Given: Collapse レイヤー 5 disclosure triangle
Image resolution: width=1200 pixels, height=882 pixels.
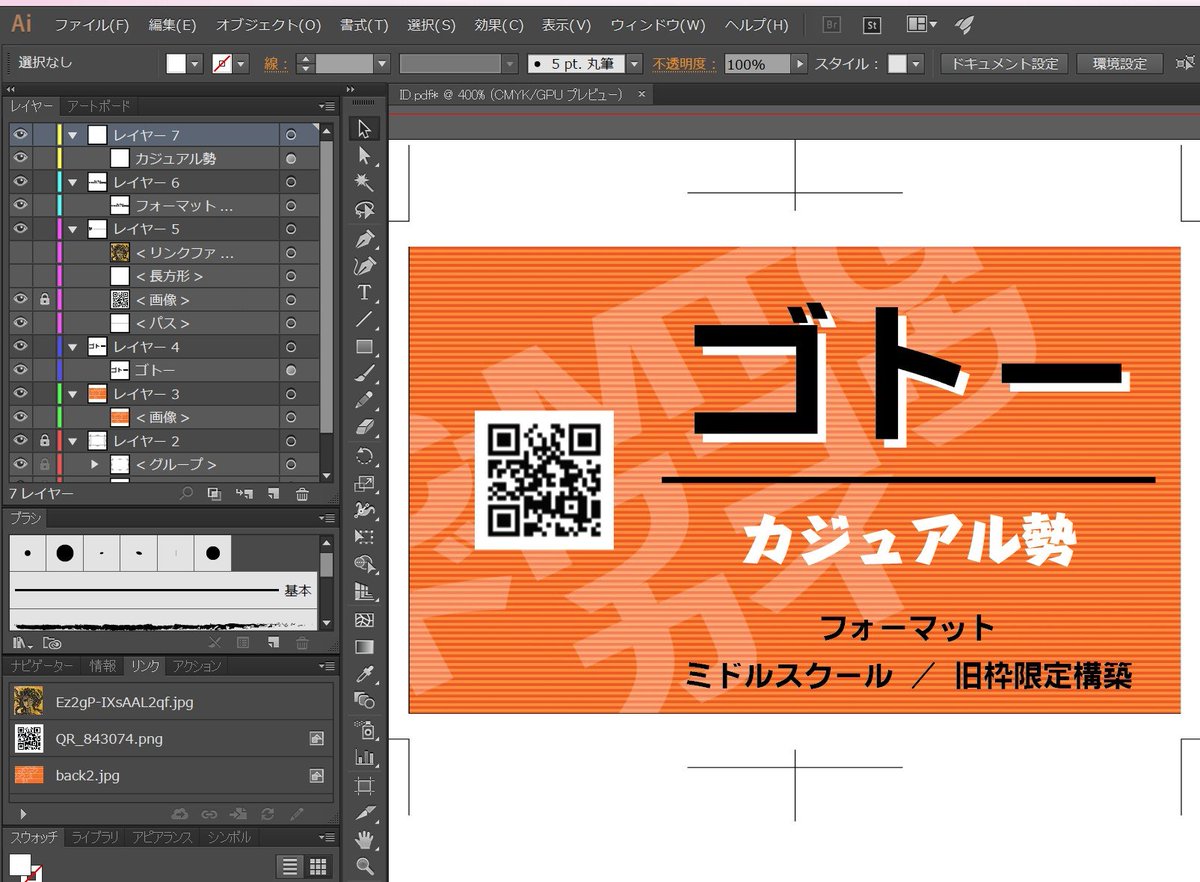Looking at the screenshot, I should click(73, 229).
